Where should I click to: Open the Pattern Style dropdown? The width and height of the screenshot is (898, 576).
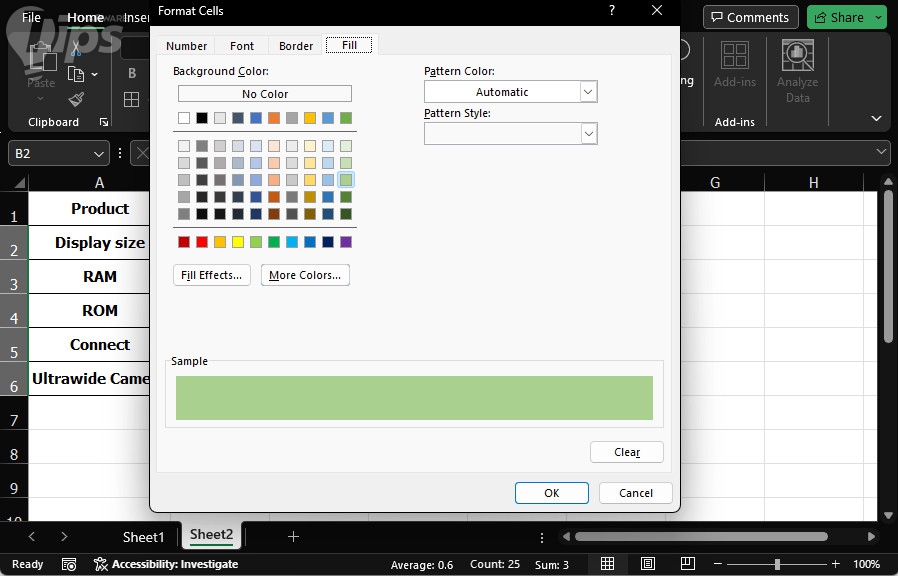point(589,134)
